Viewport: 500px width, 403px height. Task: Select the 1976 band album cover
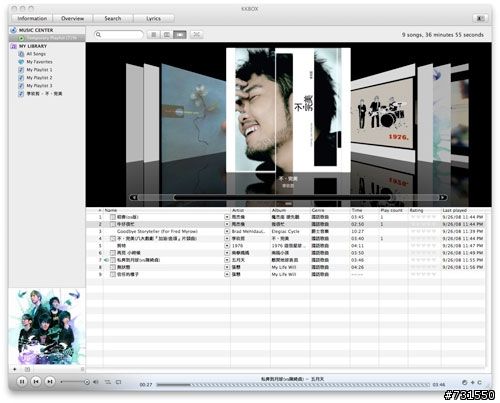pyautogui.click(x=382, y=114)
